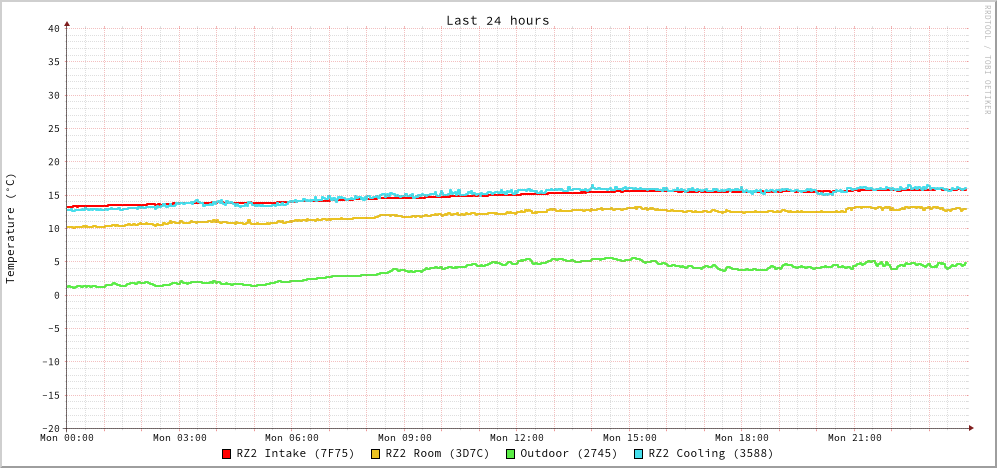Click the -20 mark on the temperature axis
Viewport: 997px width, 468px height.
pyautogui.click(x=50, y=428)
